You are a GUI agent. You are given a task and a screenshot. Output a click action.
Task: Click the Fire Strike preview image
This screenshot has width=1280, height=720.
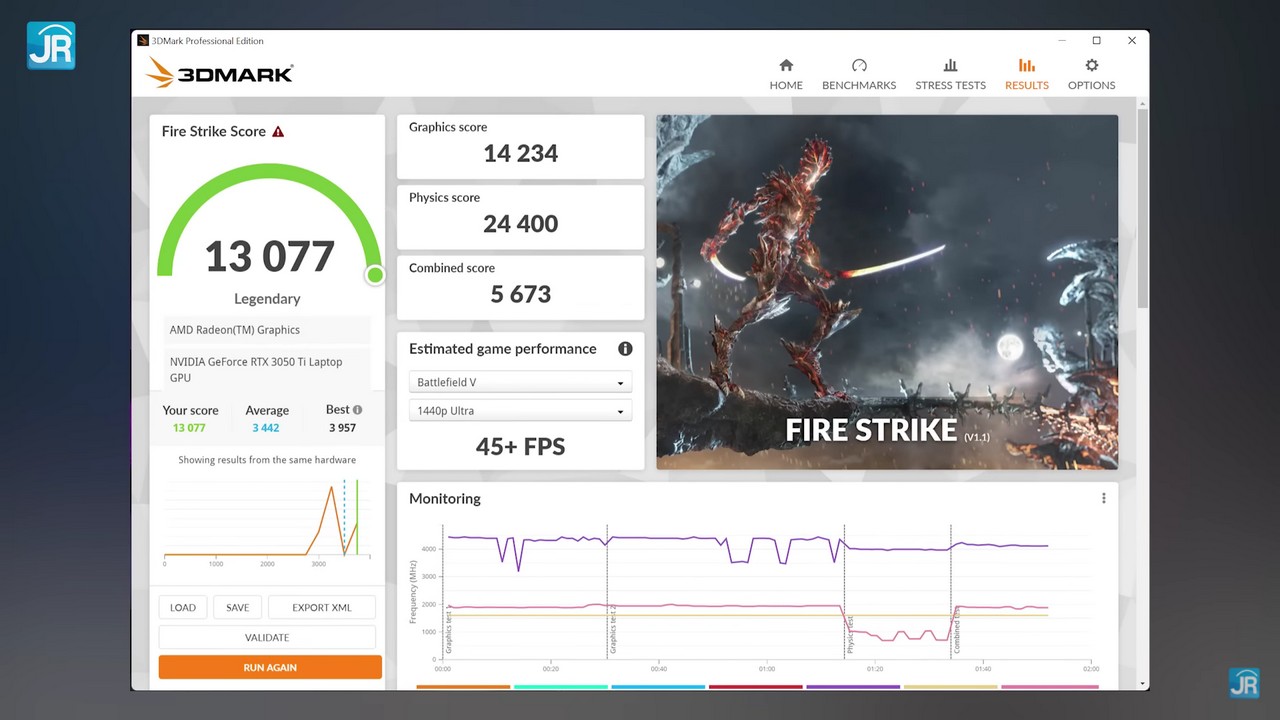point(887,292)
